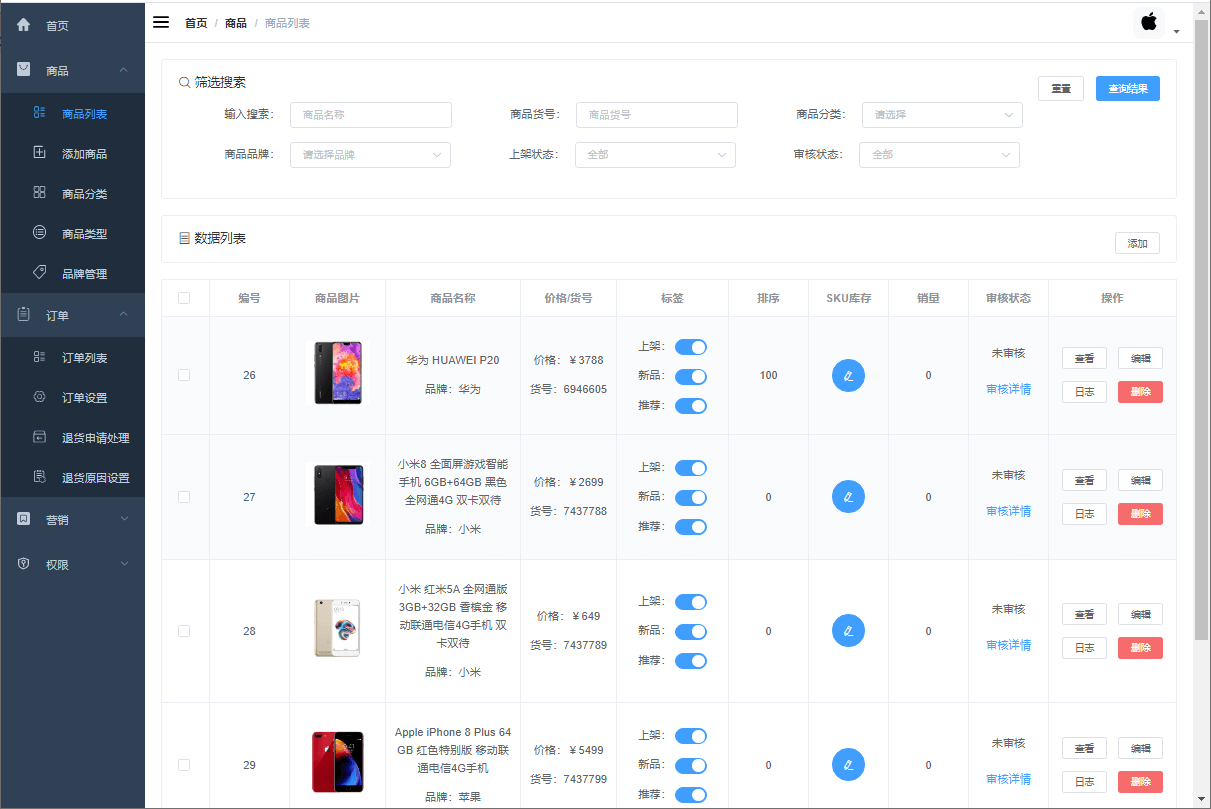This screenshot has width=1211, height=809.
Task: Click 日志 button for product 27
Action: pyautogui.click(x=1084, y=514)
